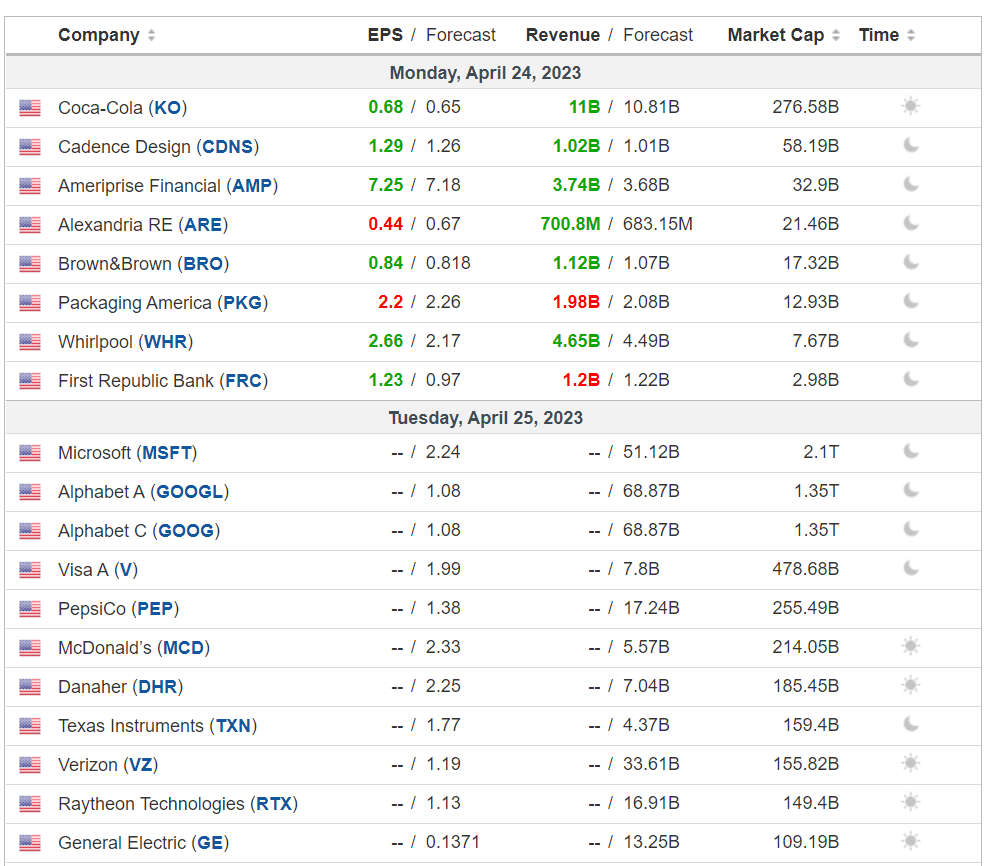The image size is (989, 866).
Task: Click Visa A market cap 478.68B
Action: pos(805,569)
